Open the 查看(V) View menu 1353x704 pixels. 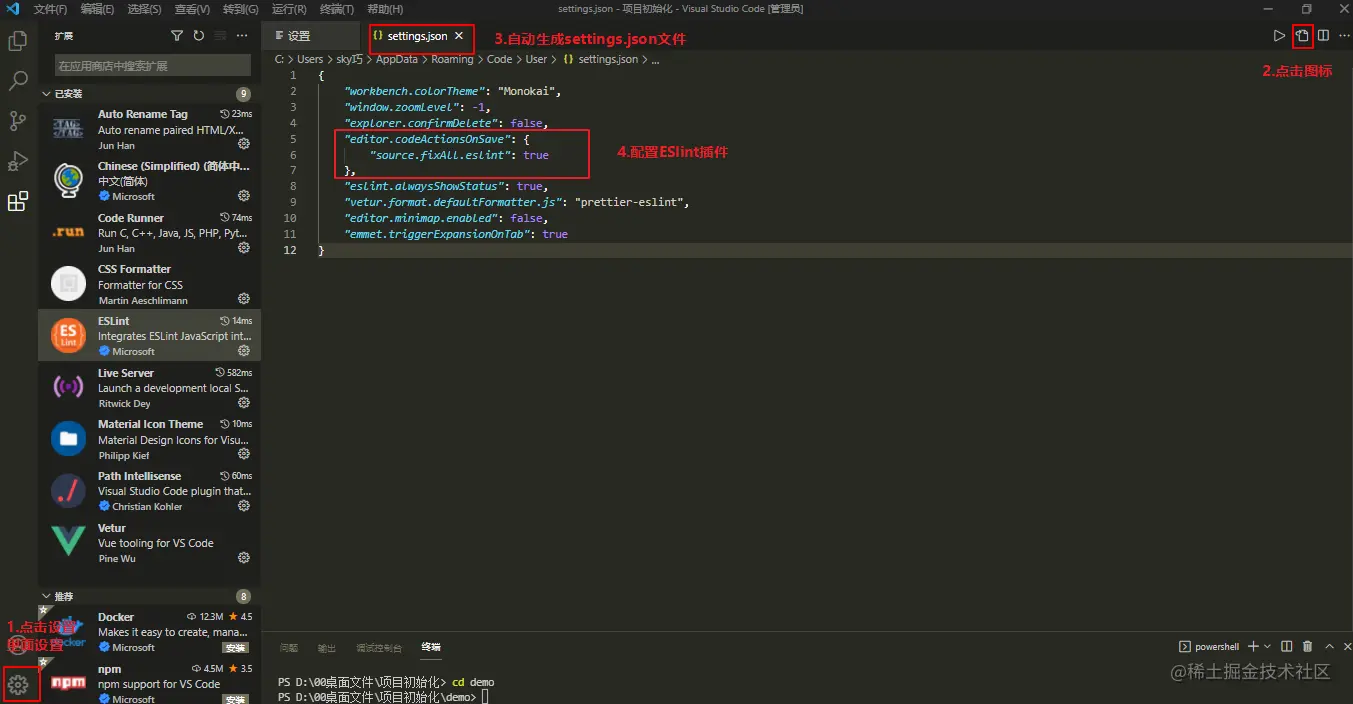click(x=192, y=9)
